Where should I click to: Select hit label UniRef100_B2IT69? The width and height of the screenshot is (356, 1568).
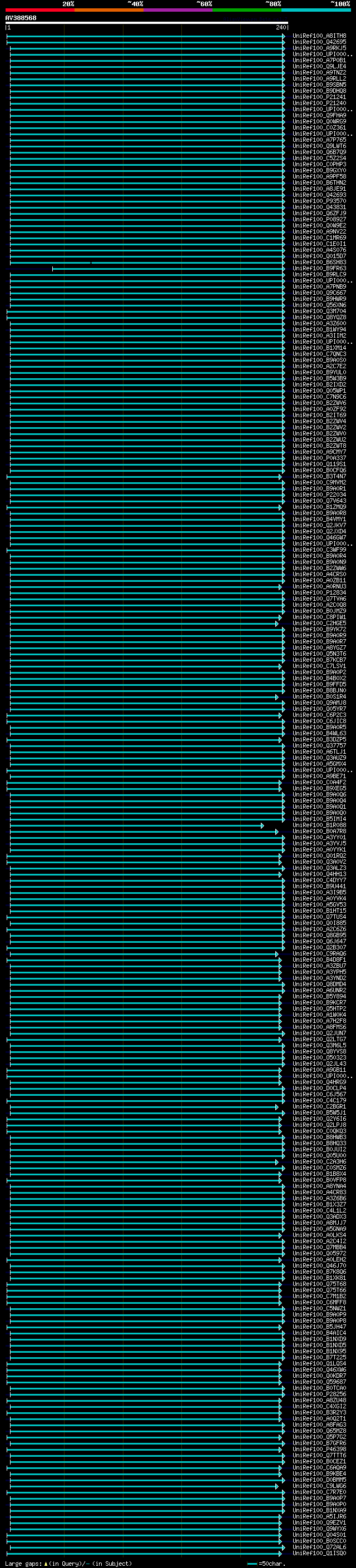coord(319,415)
